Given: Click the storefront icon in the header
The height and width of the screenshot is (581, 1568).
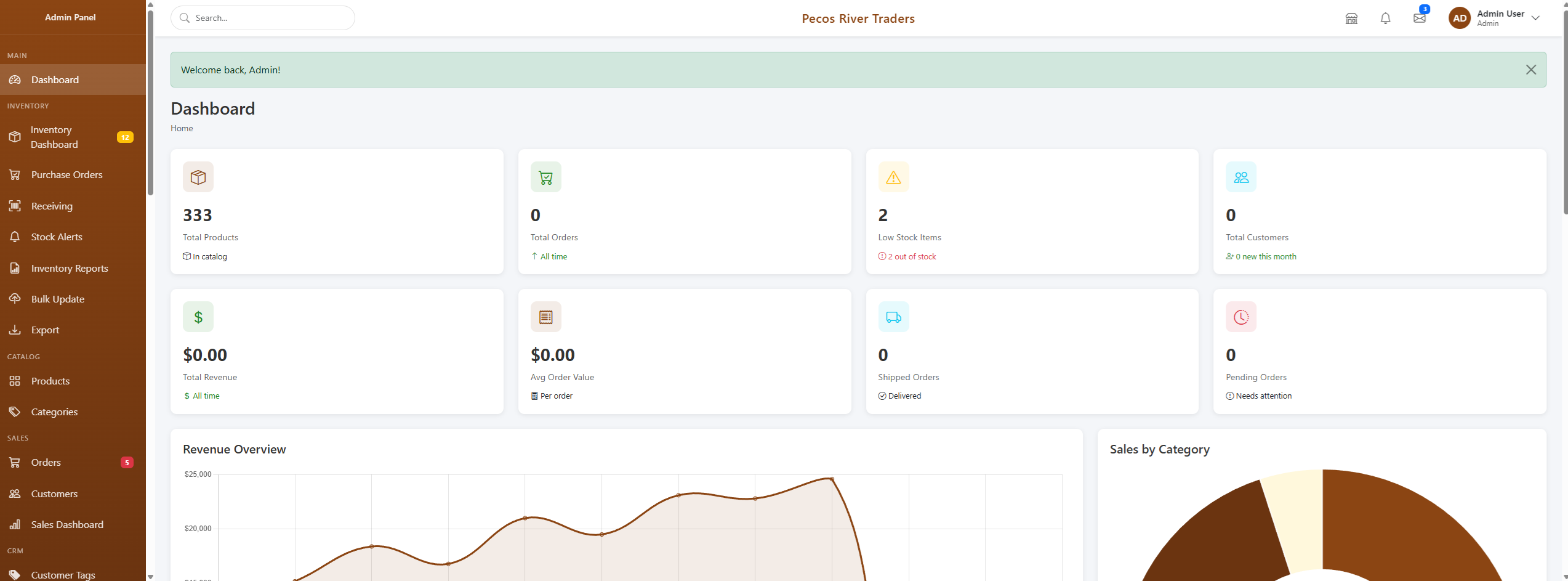Looking at the screenshot, I should (x=1351, y=18).
